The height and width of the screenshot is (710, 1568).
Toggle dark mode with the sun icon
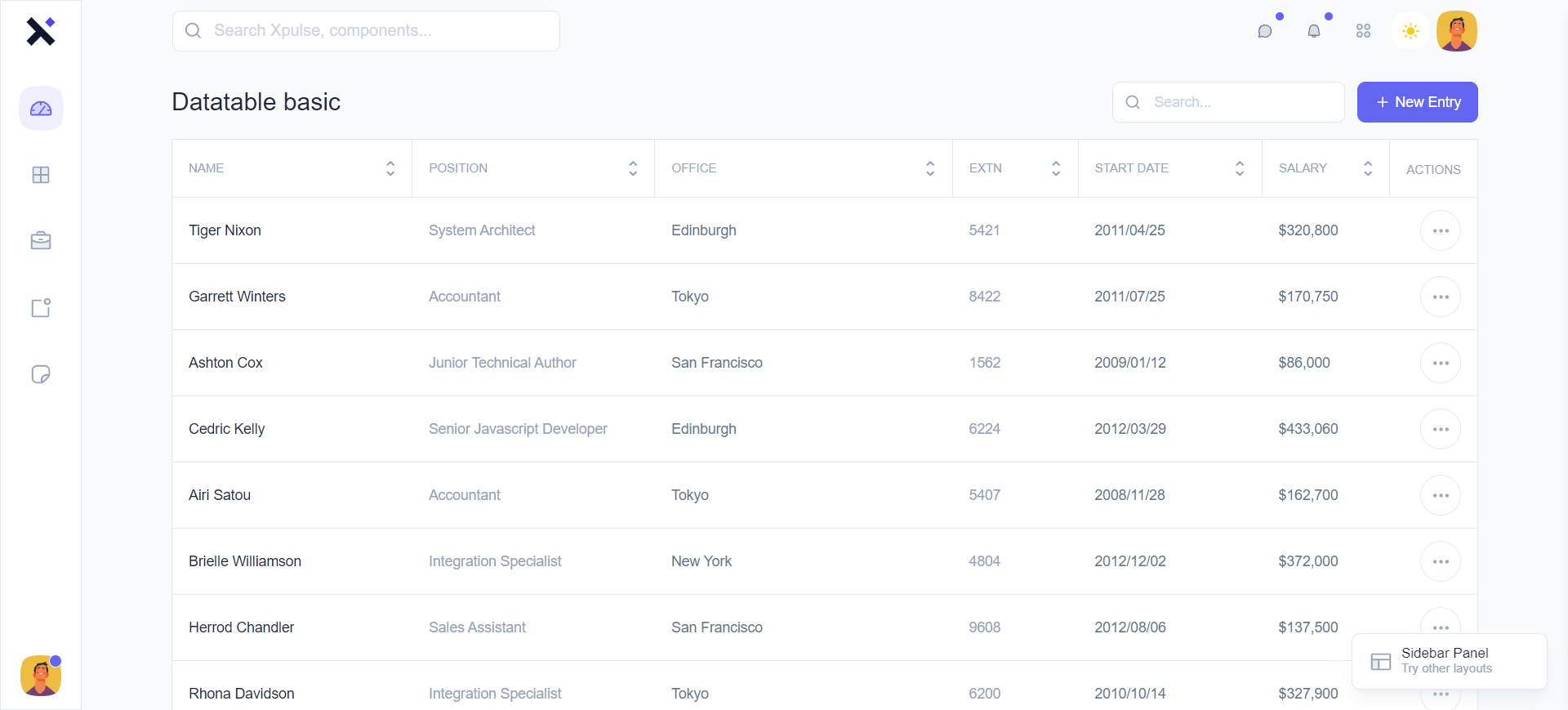(1410, 31)
